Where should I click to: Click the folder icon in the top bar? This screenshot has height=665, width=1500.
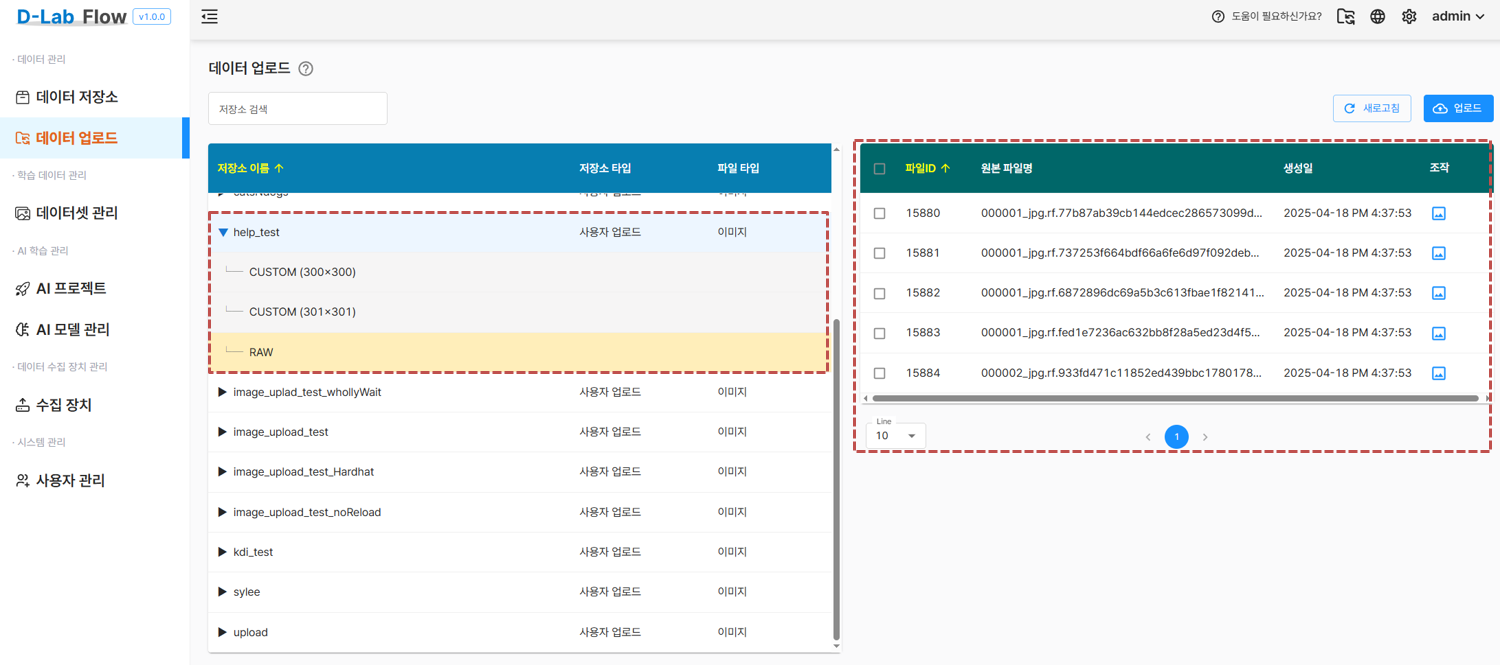tap(1346, 17)
